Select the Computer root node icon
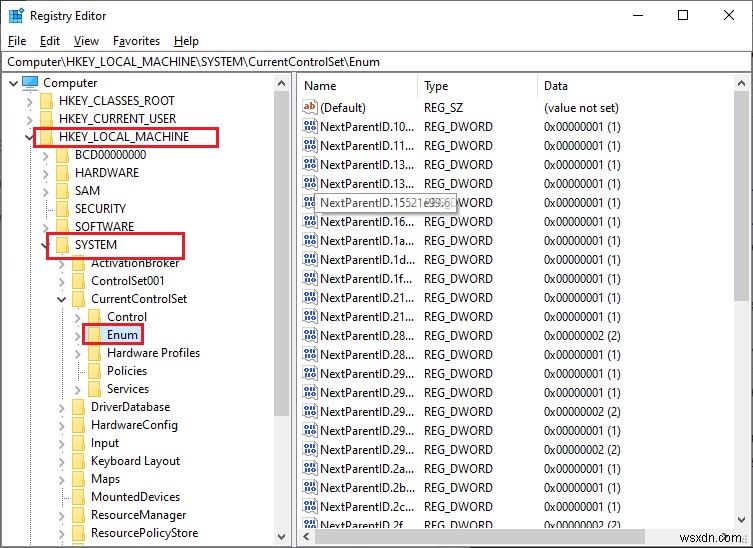 point(30,83)
